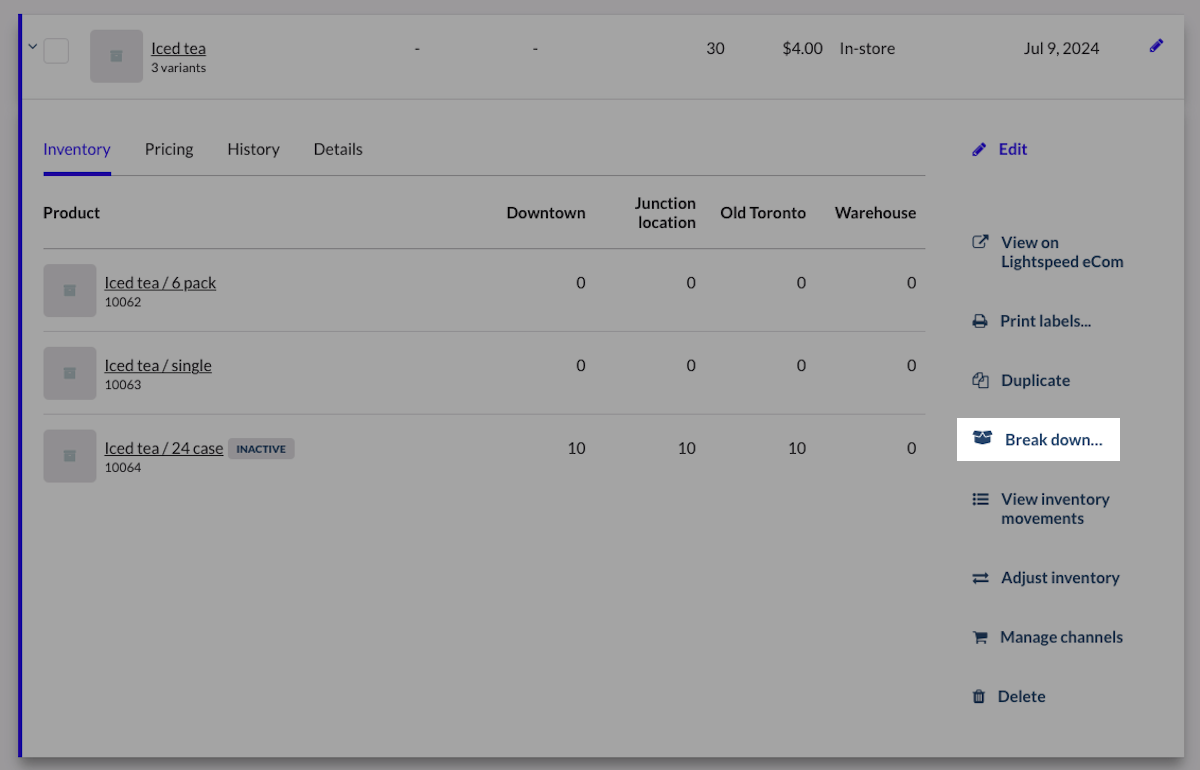
Task: Click the Edit button in side panel
Action: pos(1012,149)
